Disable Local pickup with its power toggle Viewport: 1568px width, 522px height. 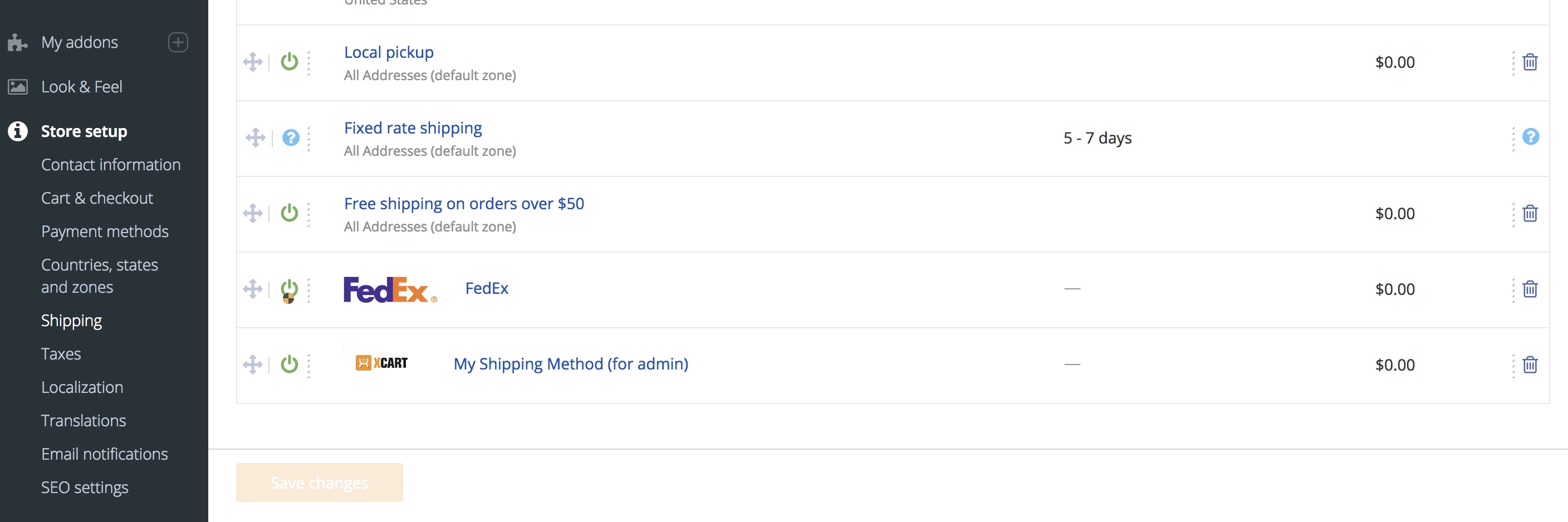(289, 61)
